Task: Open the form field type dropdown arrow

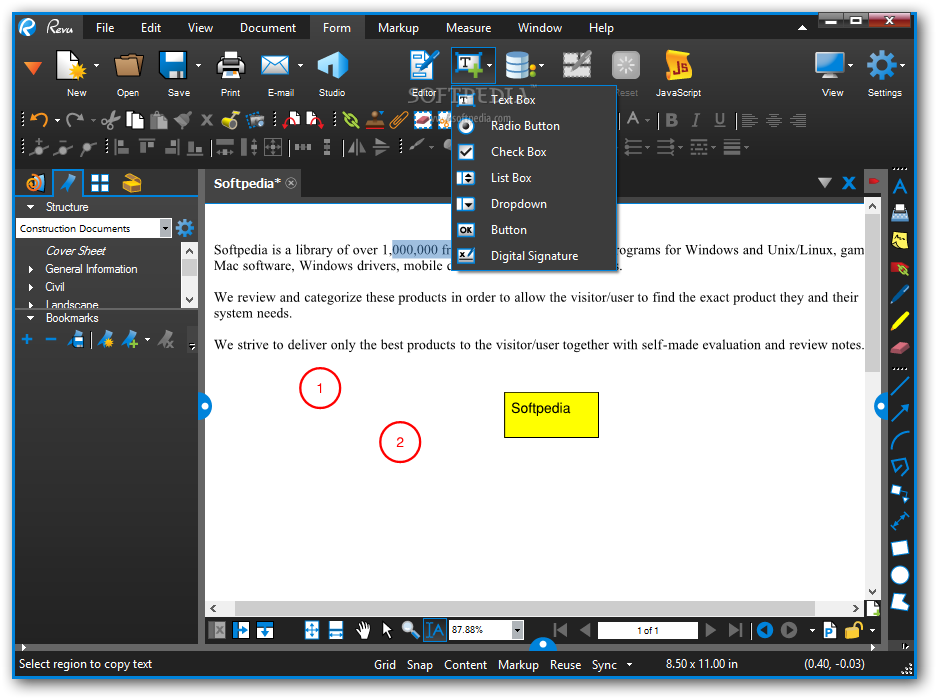Action: [489, 66]
